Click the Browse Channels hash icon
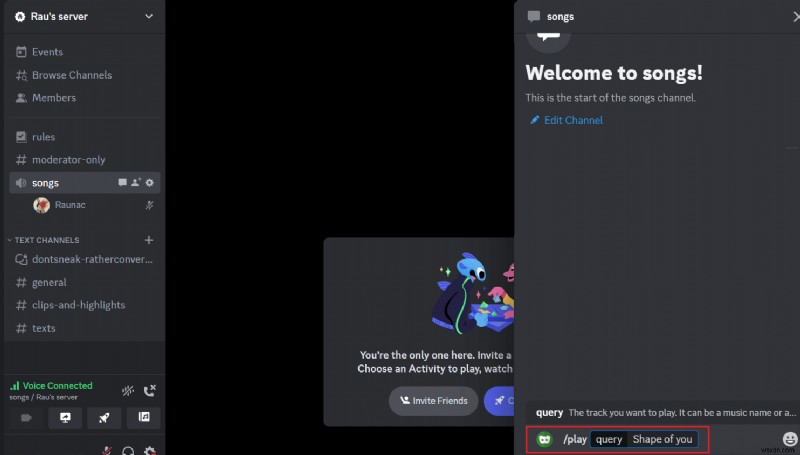The image size is (800, 455). pyautogui.click(x=21, y=75)
